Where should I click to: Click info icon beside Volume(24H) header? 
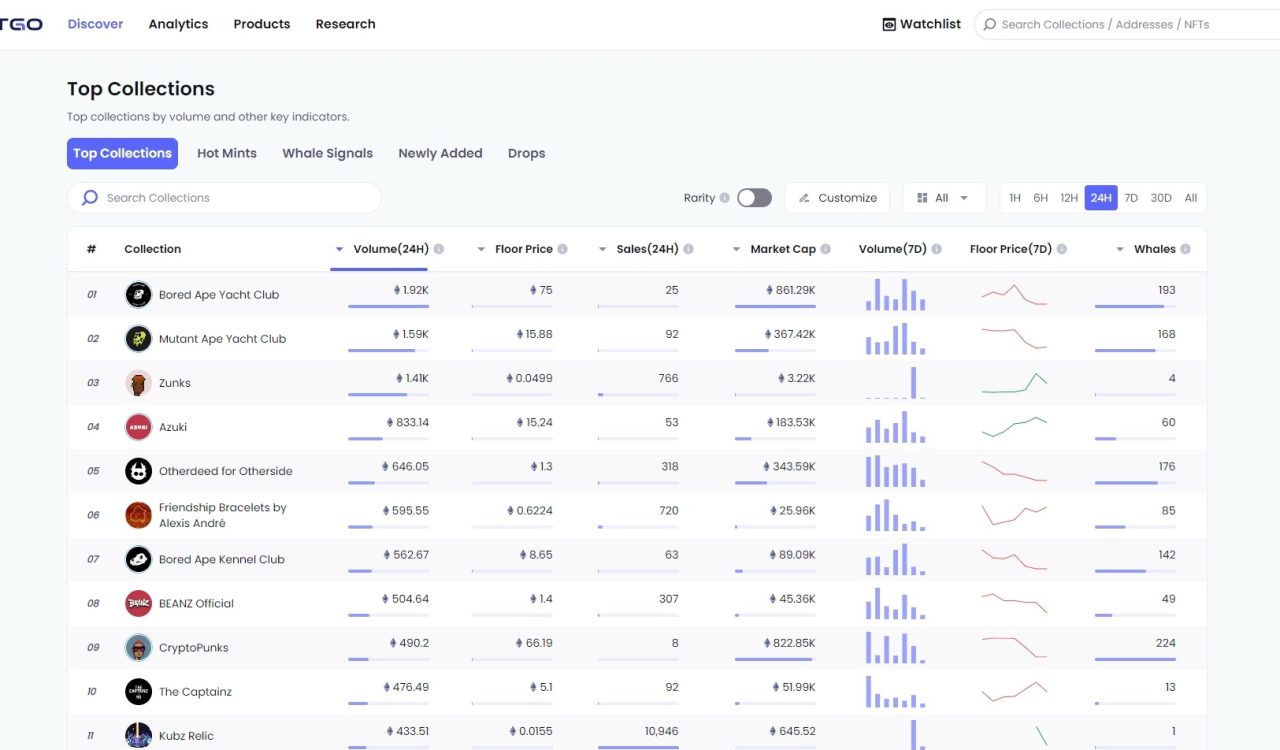point(439,249)
